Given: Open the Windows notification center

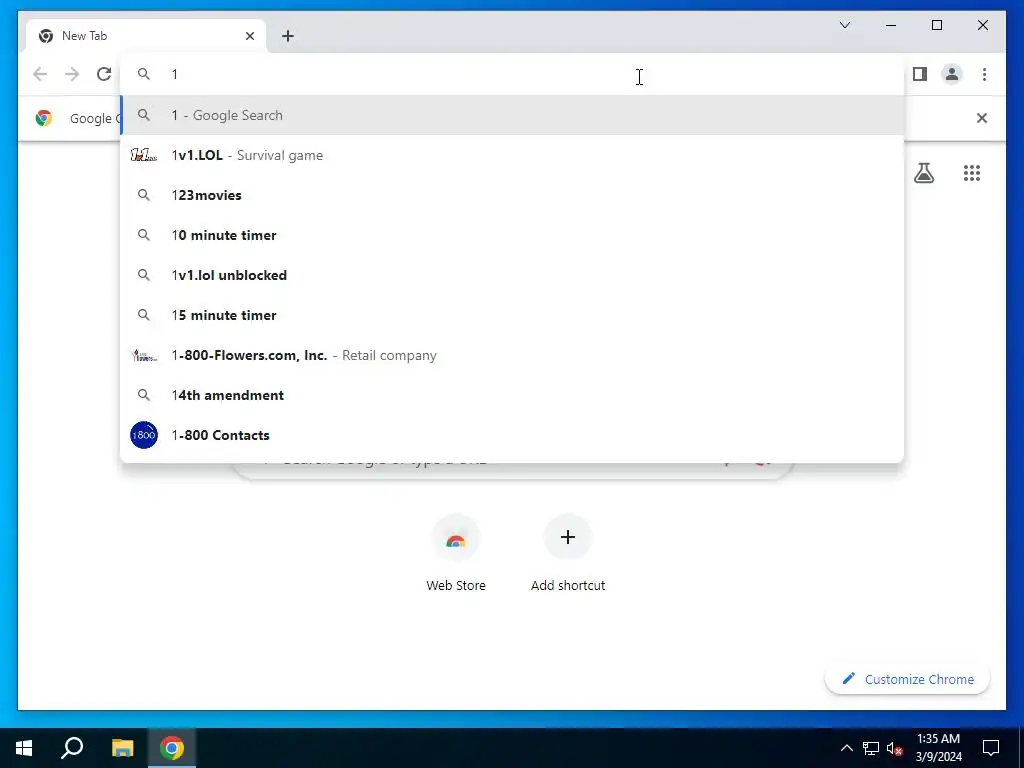Looking at the screenshot, I should (991, 748).
